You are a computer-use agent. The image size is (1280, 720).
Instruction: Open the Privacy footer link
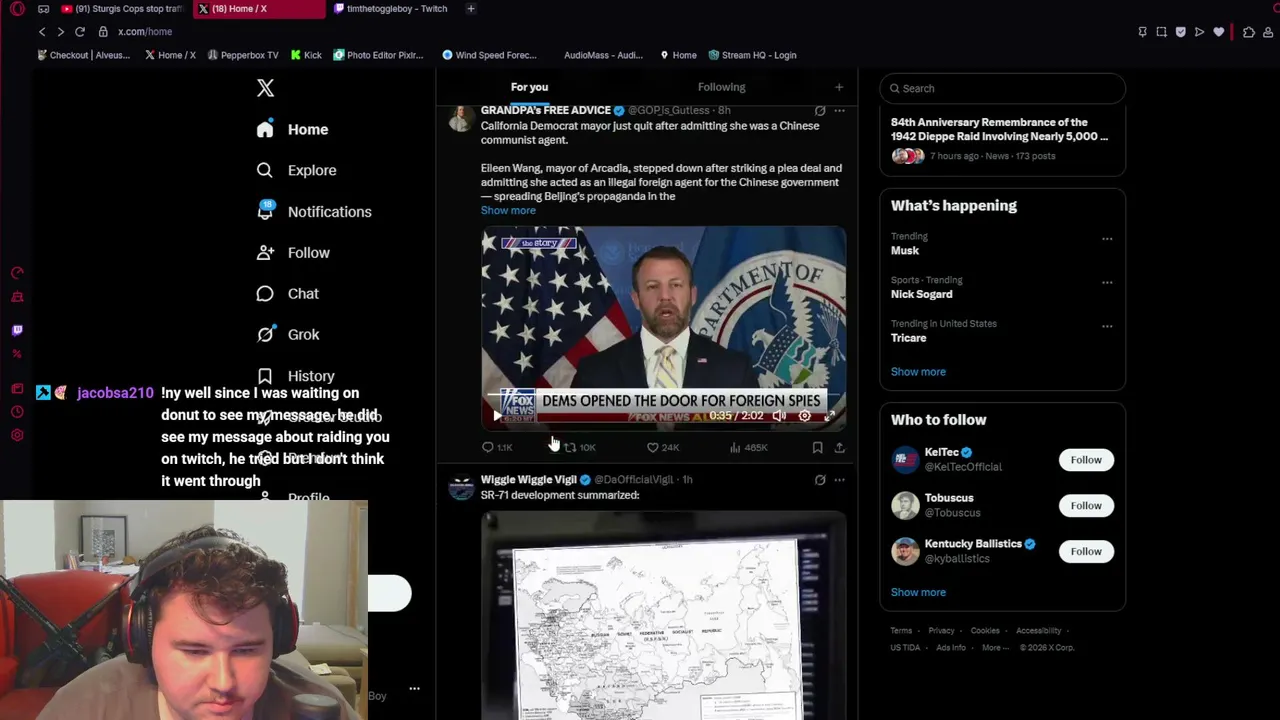[941, 631]
